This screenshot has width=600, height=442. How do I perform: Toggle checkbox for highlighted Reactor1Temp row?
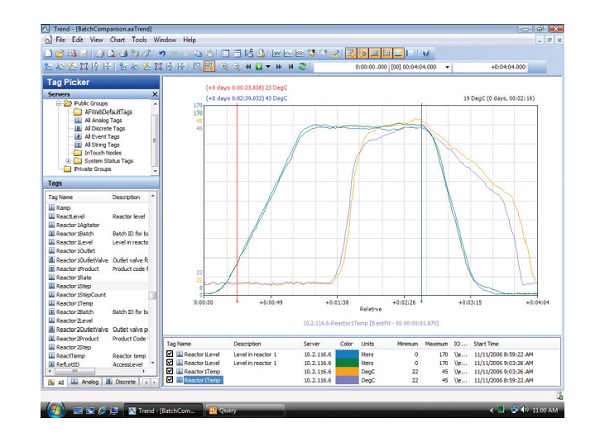coord(170,381)
